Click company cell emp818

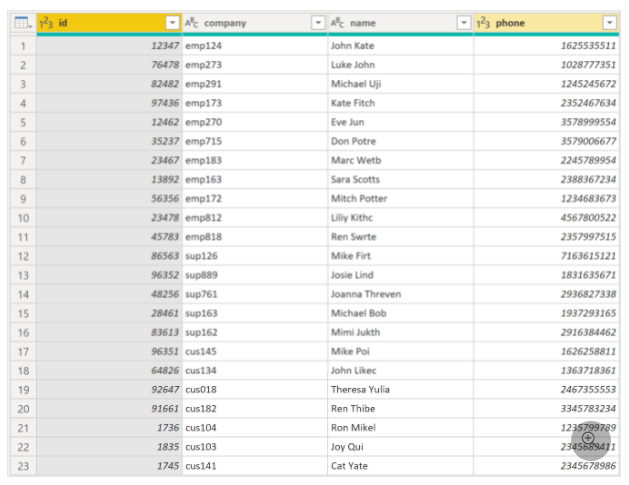255,237
